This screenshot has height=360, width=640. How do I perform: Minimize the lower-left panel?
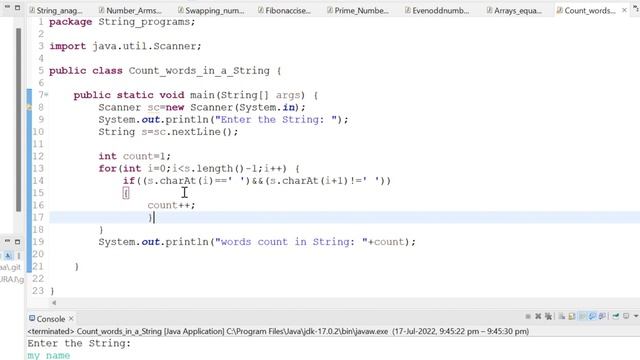(x=7, y=241)
